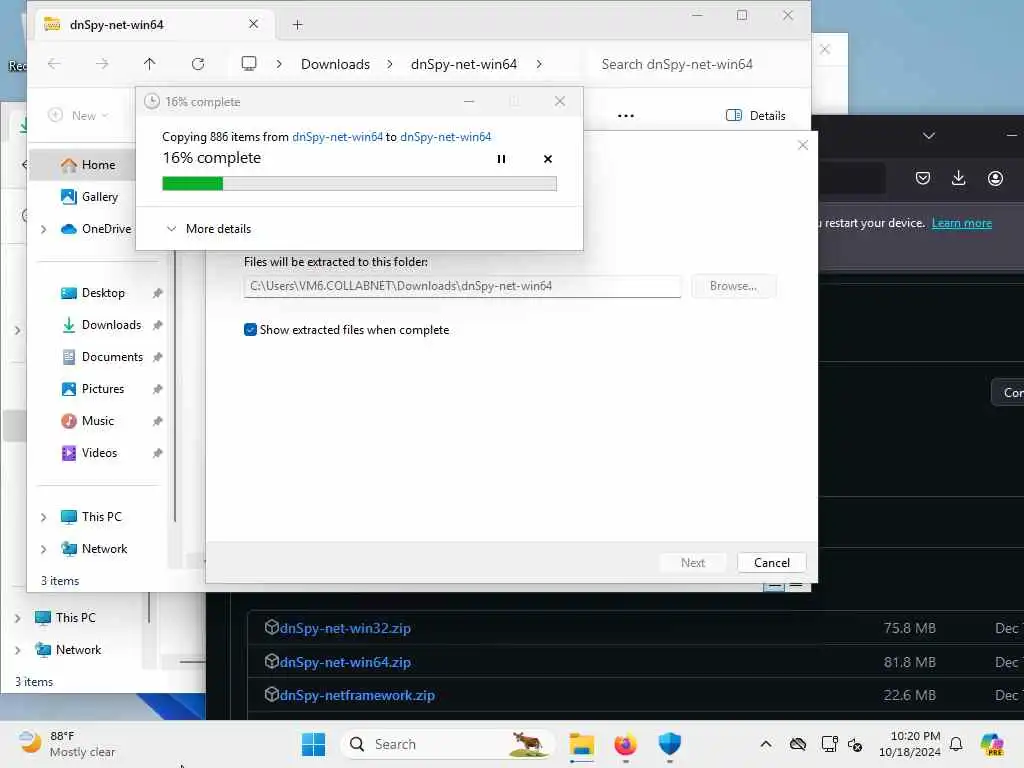This screenshot has height=768, width=1024.
Task: Navigate up one folder level
Action: (150, 63)
